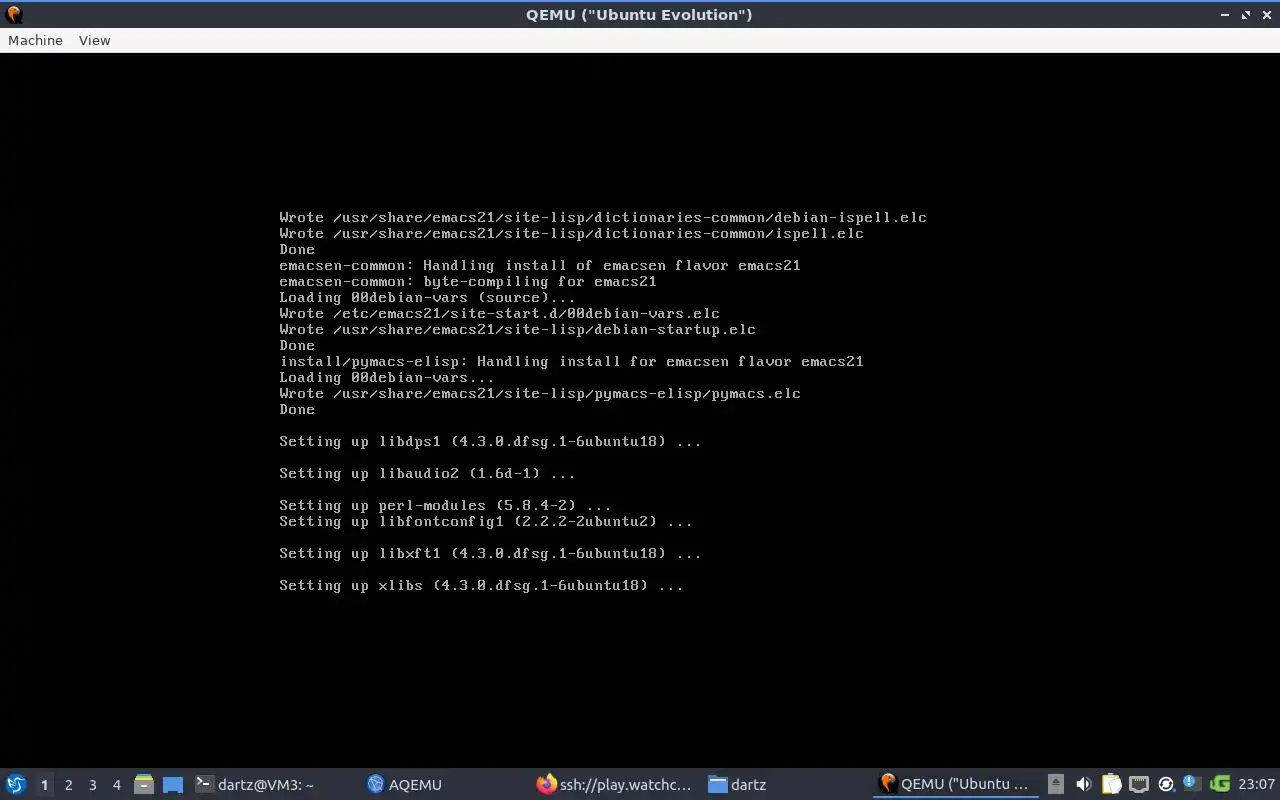The image size is (1280, 800).
Task: Open the clipboard manager tray icon
Action: [x=1111, y=784]
